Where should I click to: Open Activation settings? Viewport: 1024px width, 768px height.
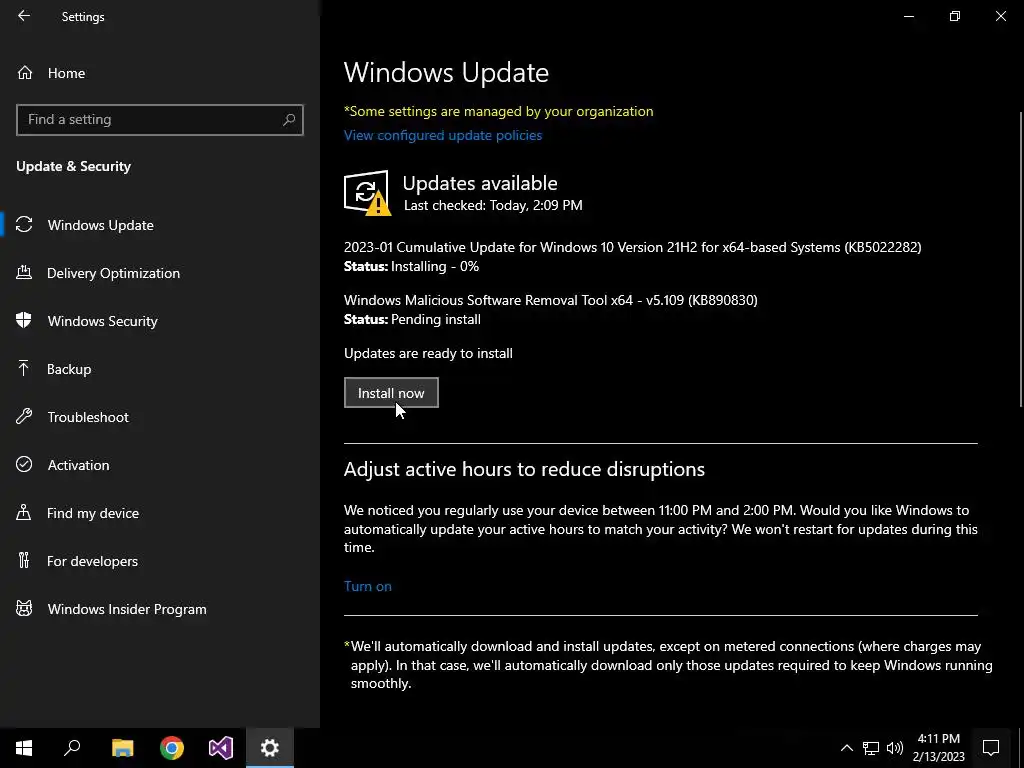click(160, 465)
